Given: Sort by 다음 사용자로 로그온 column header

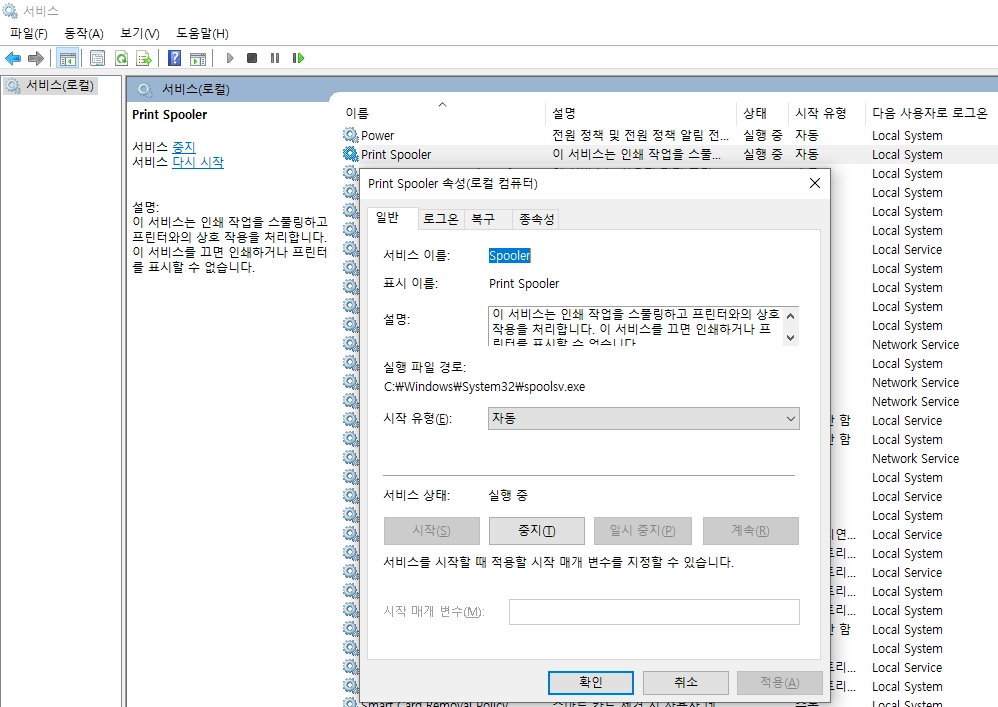Looking at the screenshot, I should (929, 113).
